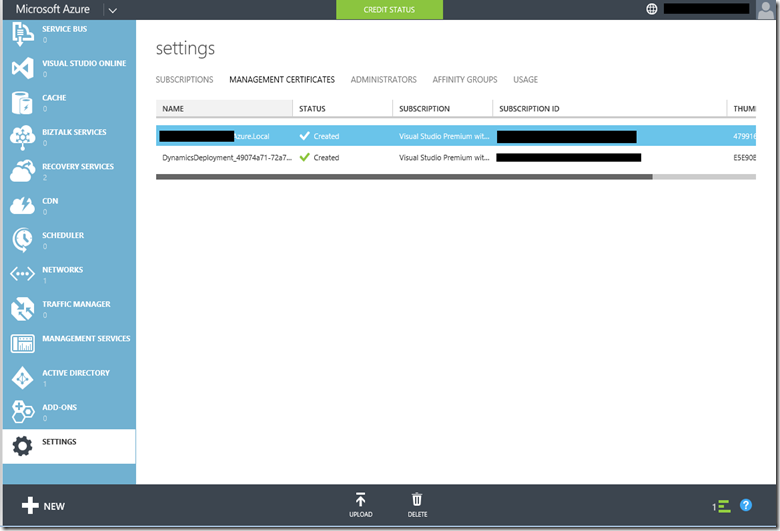Click the thumbprint starting with E5E90
780x531 pixels.
744,158
